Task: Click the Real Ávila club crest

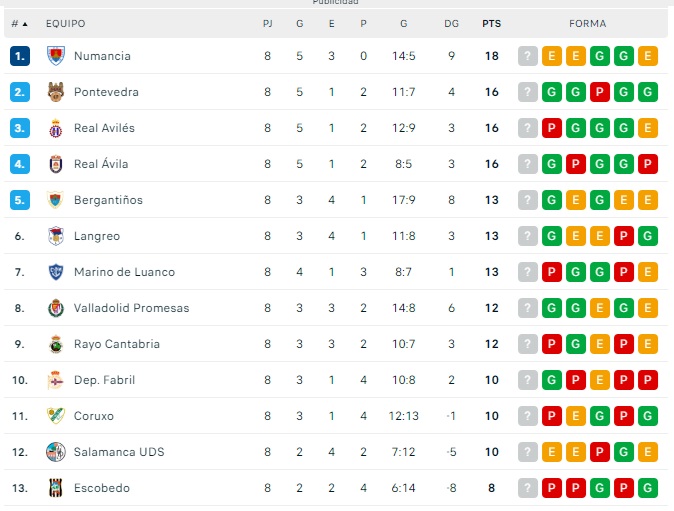Action: click(x=55, y=164)
